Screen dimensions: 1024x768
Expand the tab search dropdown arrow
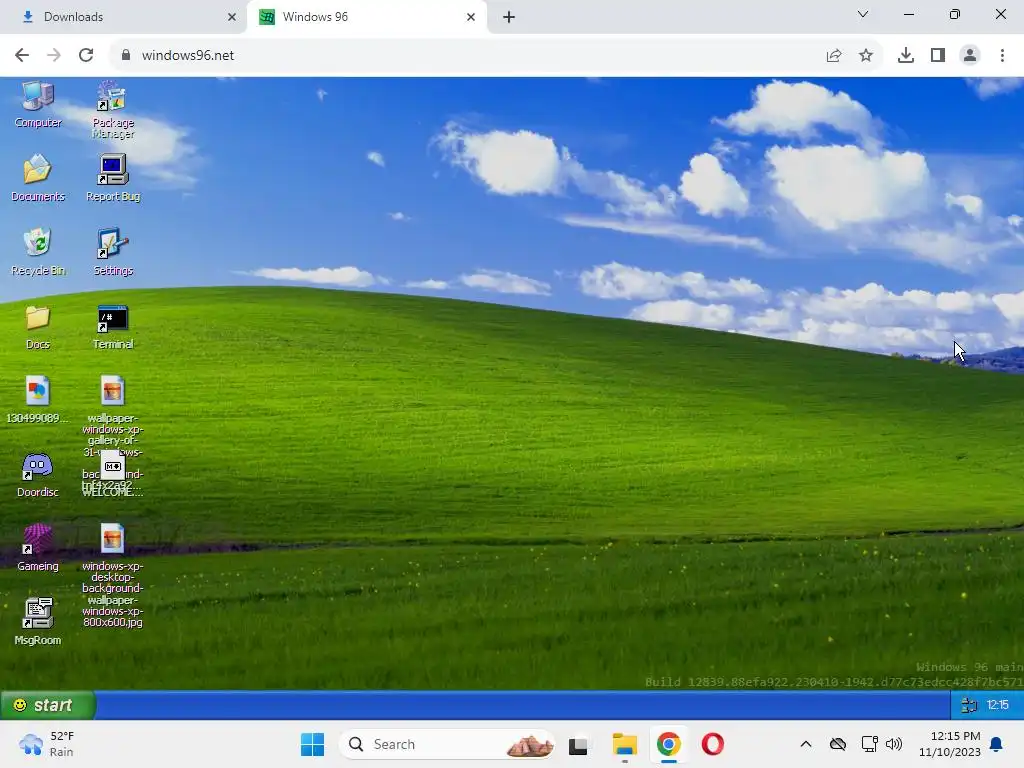pyautogui.click(x=863, y=14)
